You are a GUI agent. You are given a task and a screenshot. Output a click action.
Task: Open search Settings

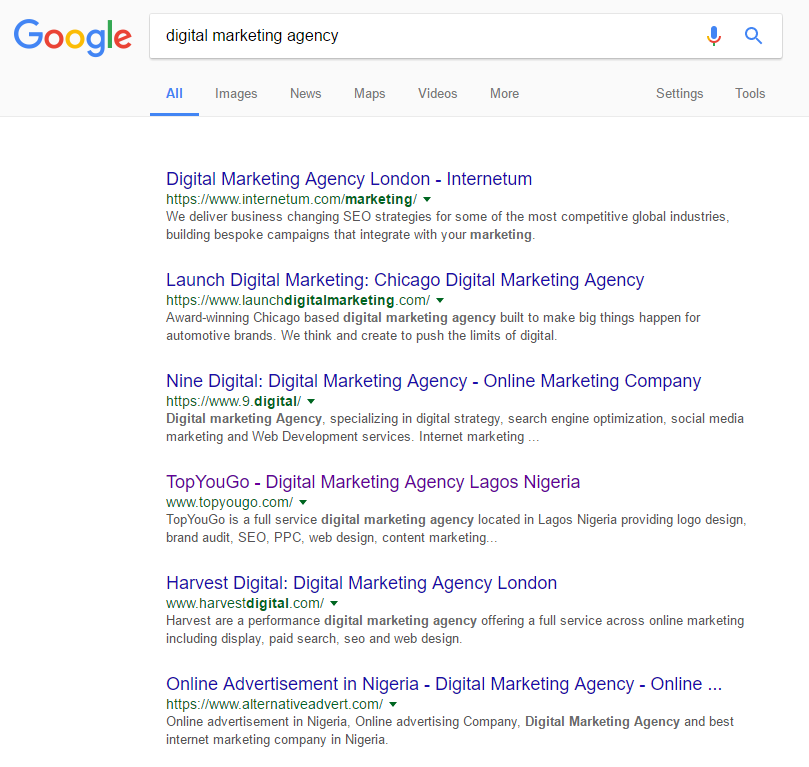679,93
